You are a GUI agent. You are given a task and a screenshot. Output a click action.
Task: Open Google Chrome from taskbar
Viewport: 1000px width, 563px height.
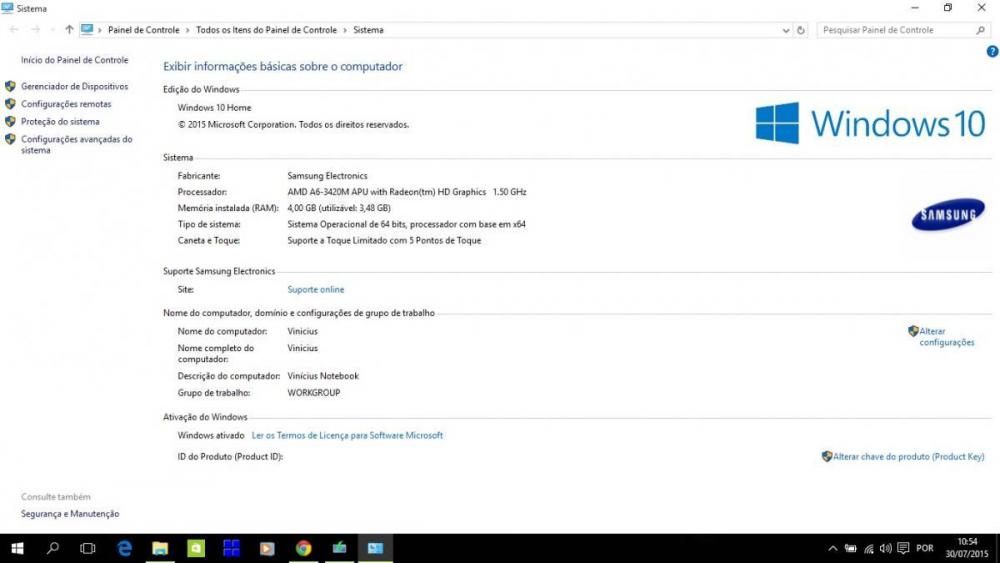pos(303,548)
